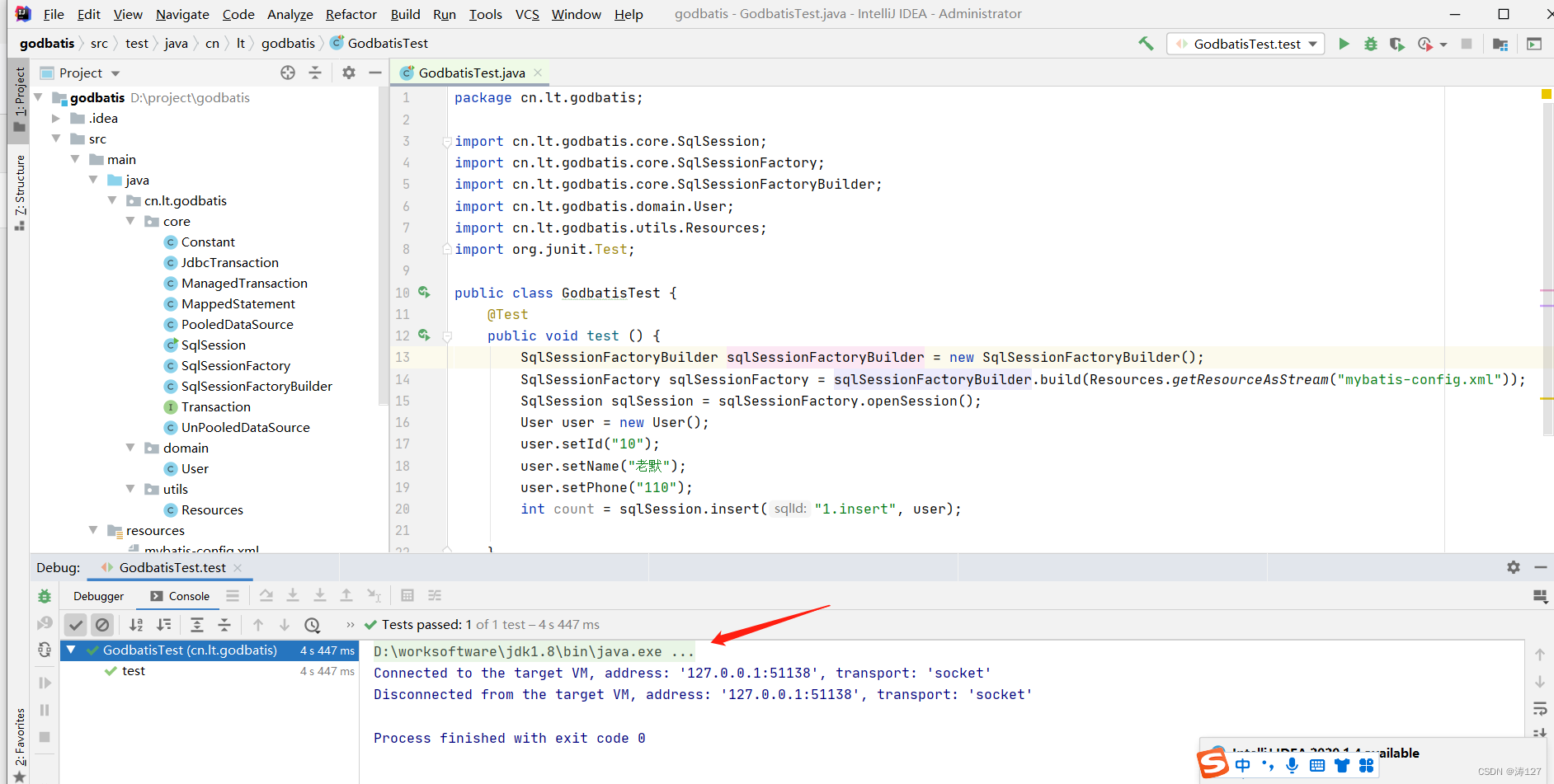Start debugging with the green bug icon
This screenshot has width=1554, height=784.
point(1371,44)
